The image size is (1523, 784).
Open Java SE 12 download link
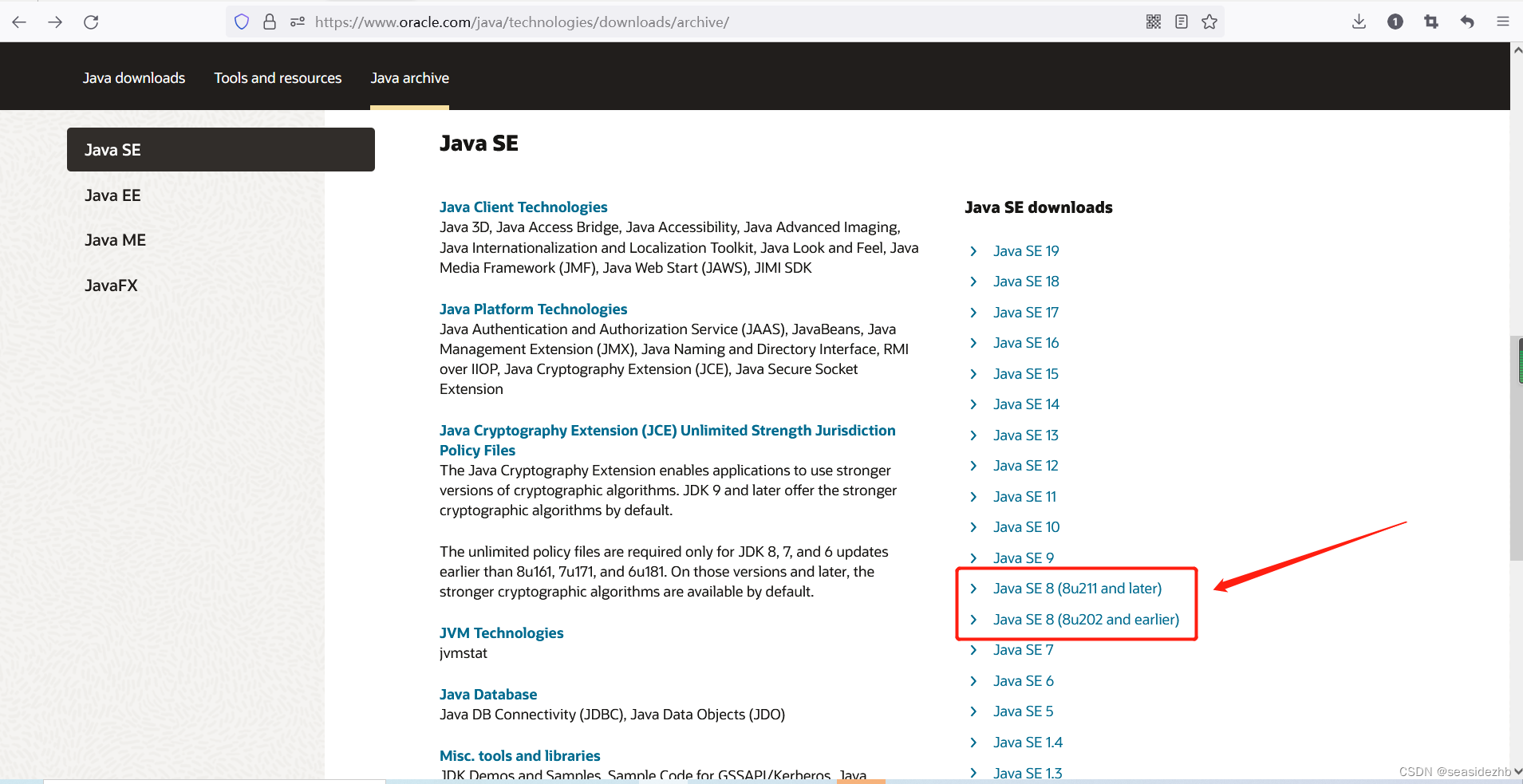click(1026, 466)
